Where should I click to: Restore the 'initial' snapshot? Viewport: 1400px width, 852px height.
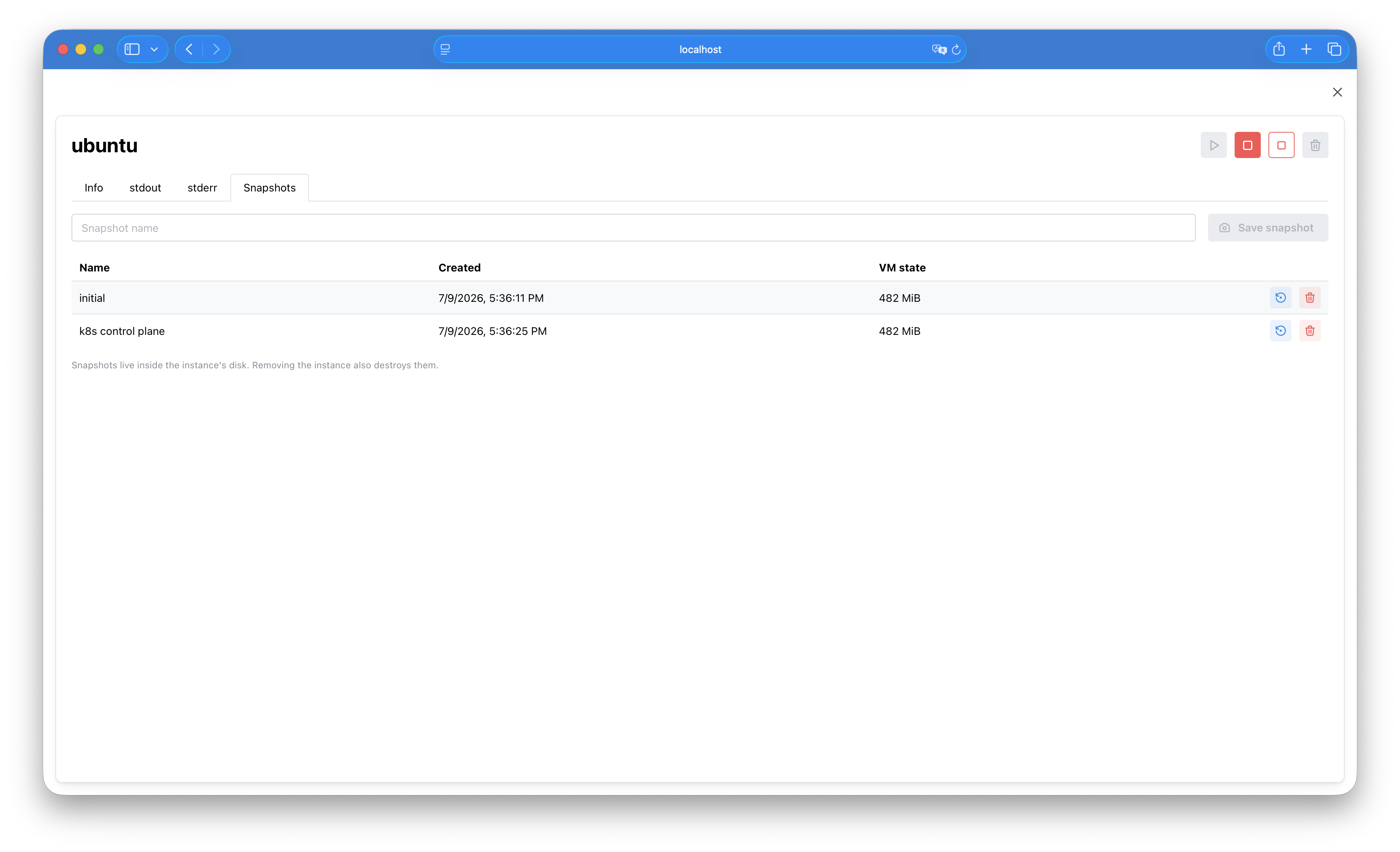(x=1281, y=298)
